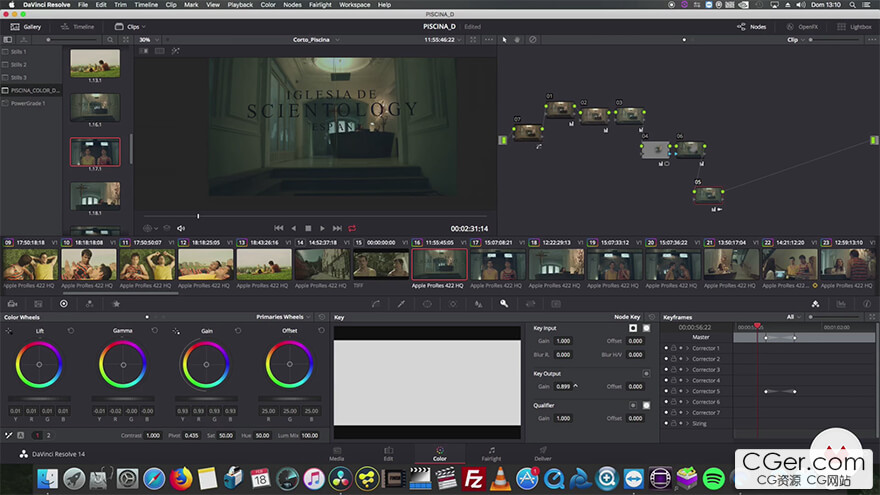Select the Color Wheels palette icon

[x=64, y=304]
